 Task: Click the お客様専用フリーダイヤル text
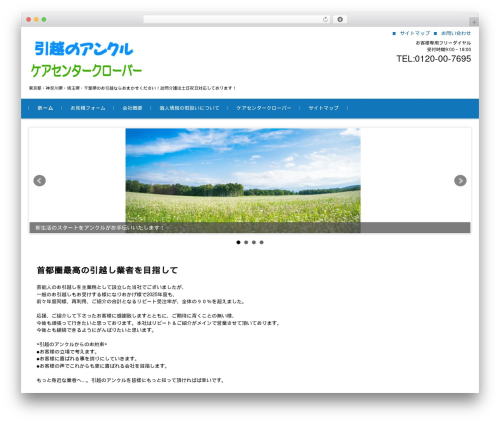(443, 43)
